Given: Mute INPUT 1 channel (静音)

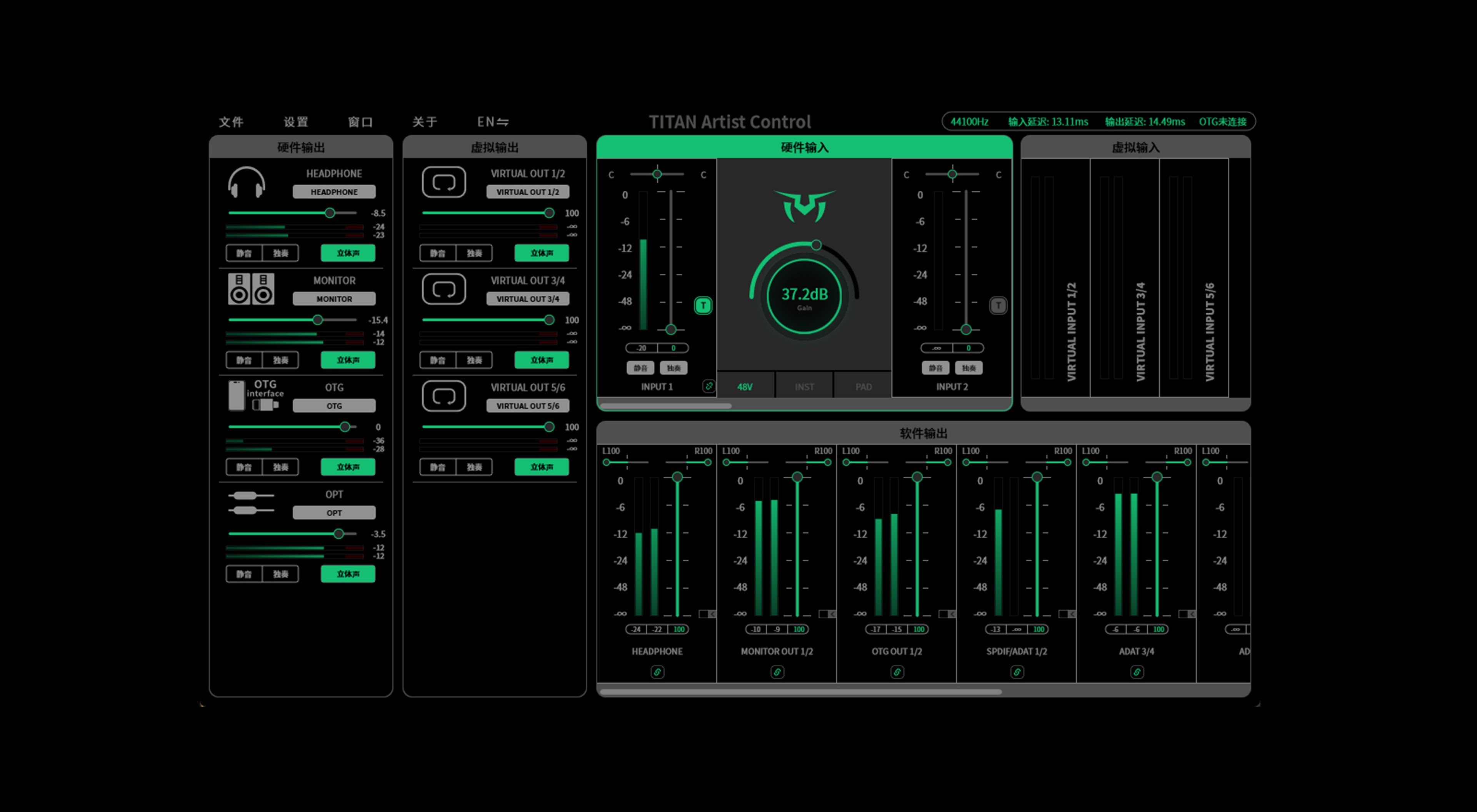Looking at the screenshot, I should point(640,368).
